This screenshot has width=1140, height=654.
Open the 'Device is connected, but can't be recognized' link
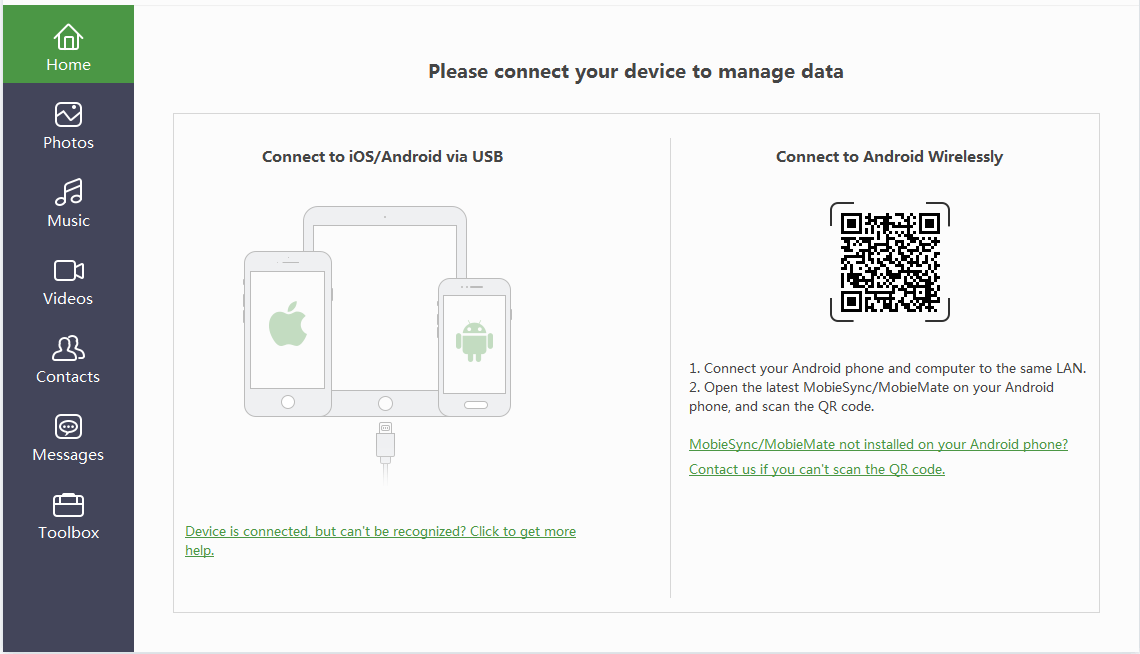(380, 541)
